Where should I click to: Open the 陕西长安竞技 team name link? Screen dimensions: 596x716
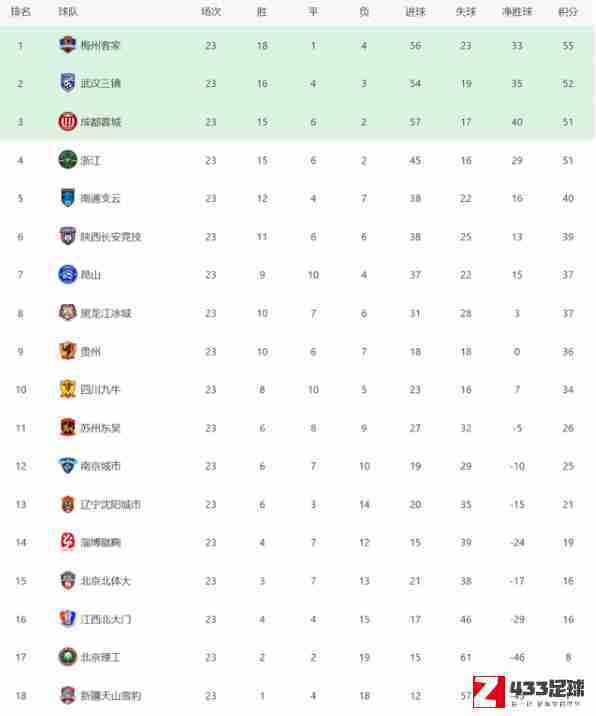111,237
